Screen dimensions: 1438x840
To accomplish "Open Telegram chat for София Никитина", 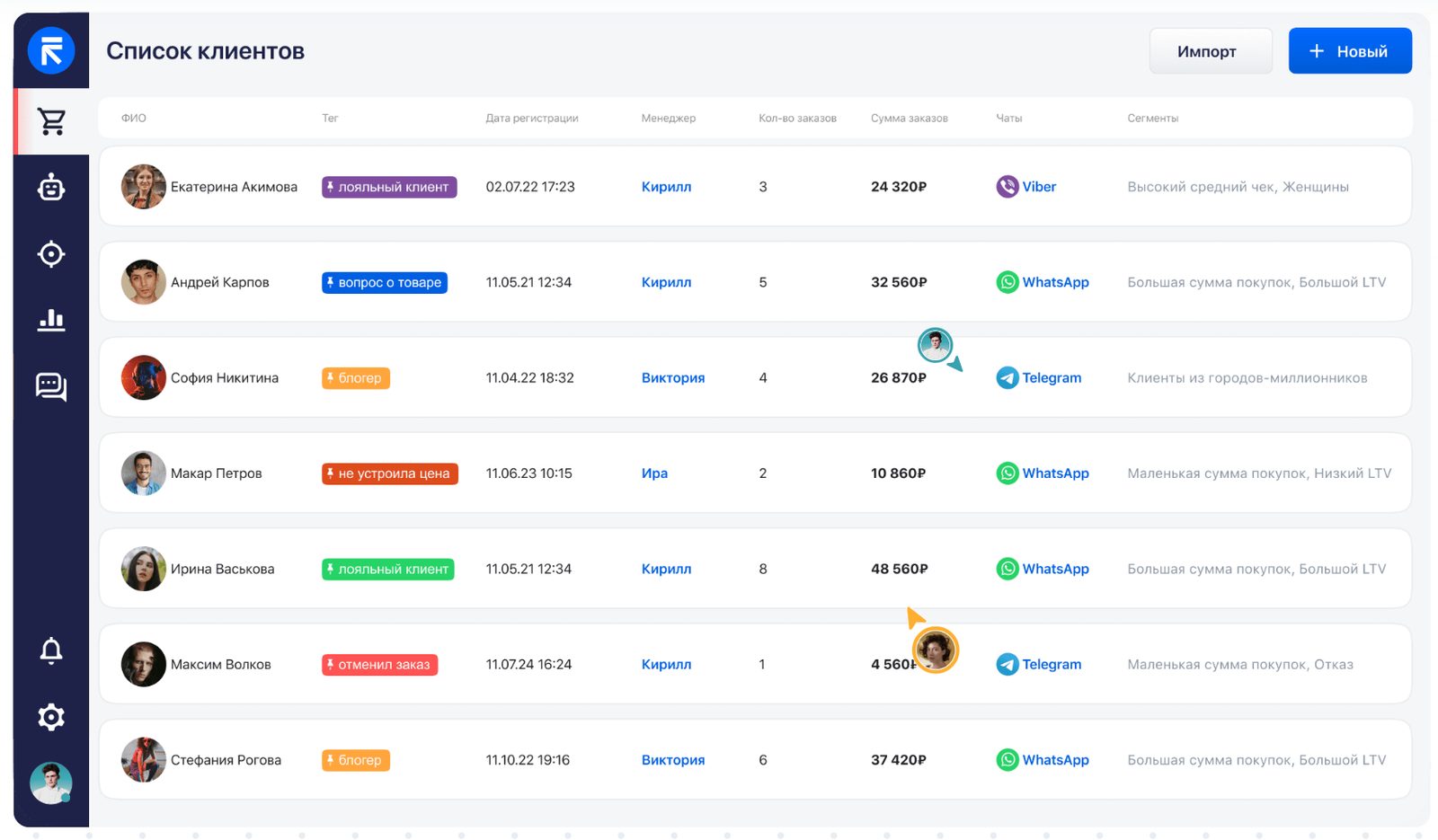I will (1039, 378).
